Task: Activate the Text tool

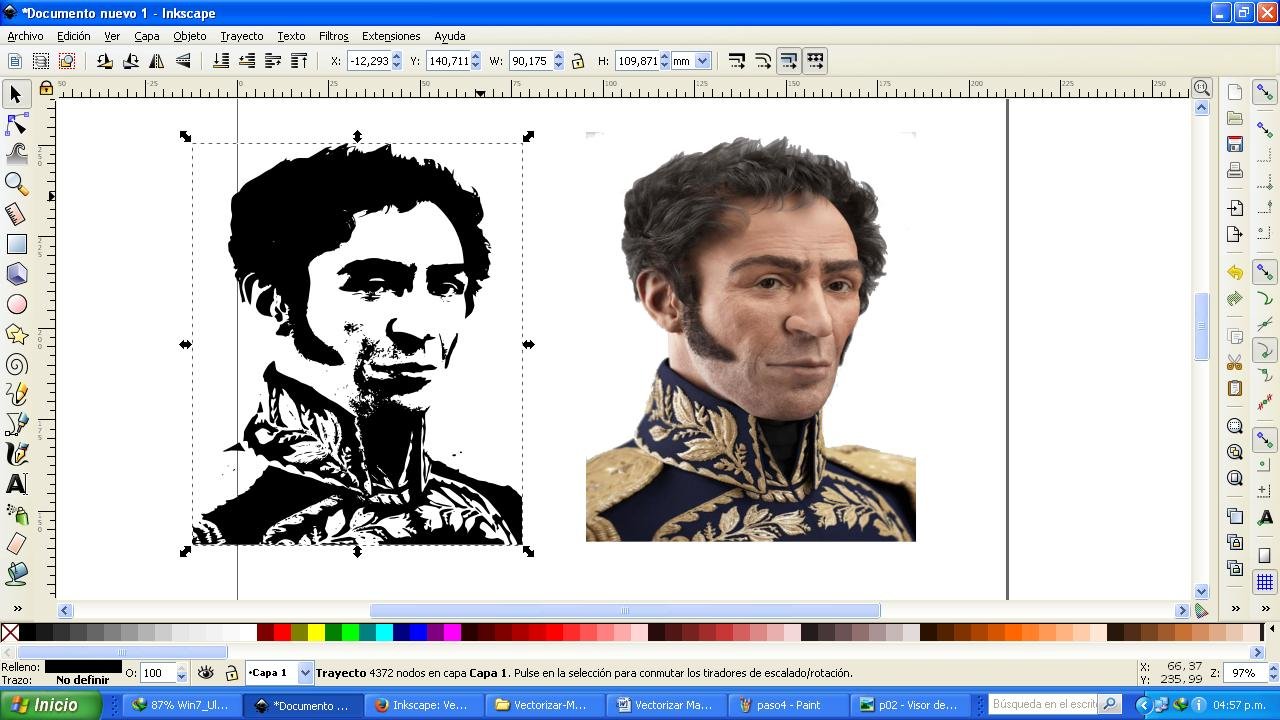Action: point(16,484)
